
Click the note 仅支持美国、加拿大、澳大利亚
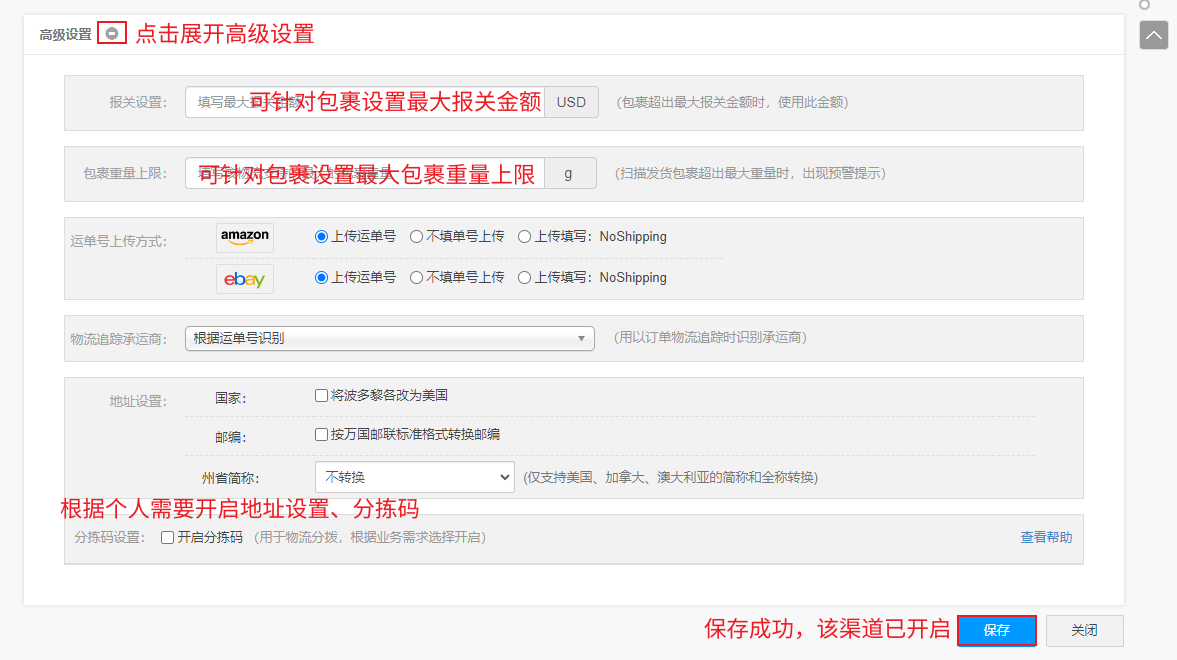[x=670, y=478]
